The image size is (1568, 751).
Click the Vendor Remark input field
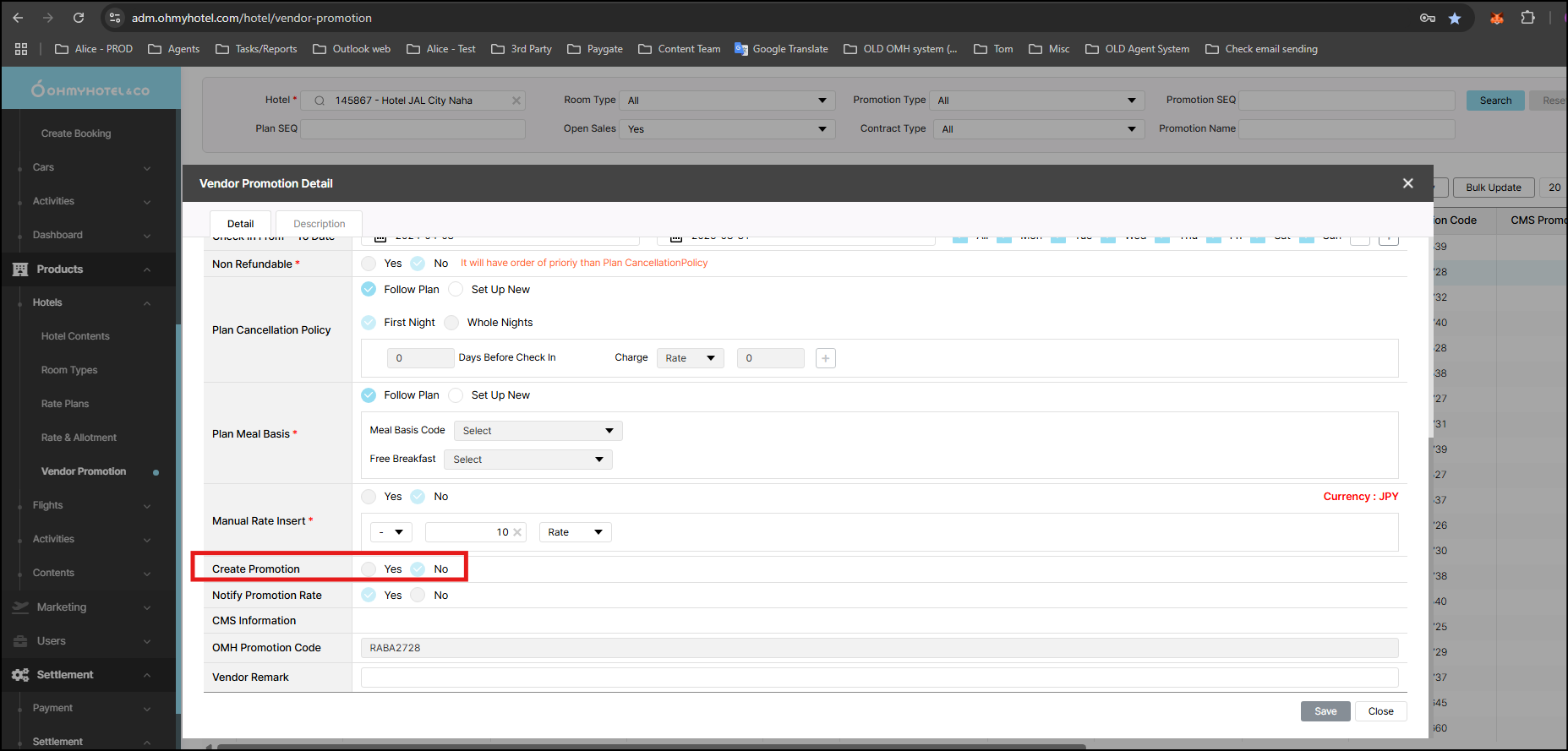[x=879, y=678]
